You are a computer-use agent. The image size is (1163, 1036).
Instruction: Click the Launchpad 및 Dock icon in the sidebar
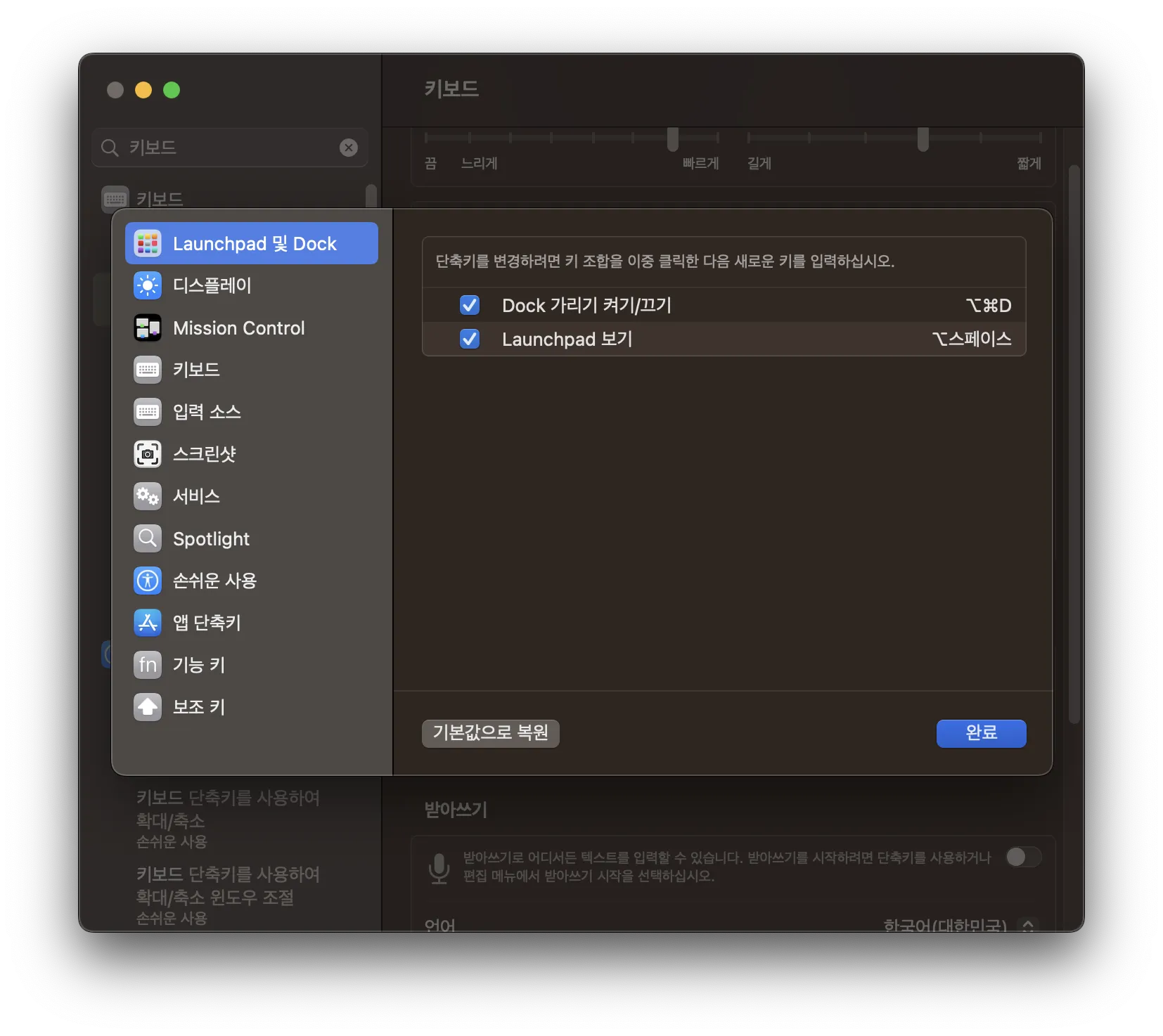[x=148, y=244]
